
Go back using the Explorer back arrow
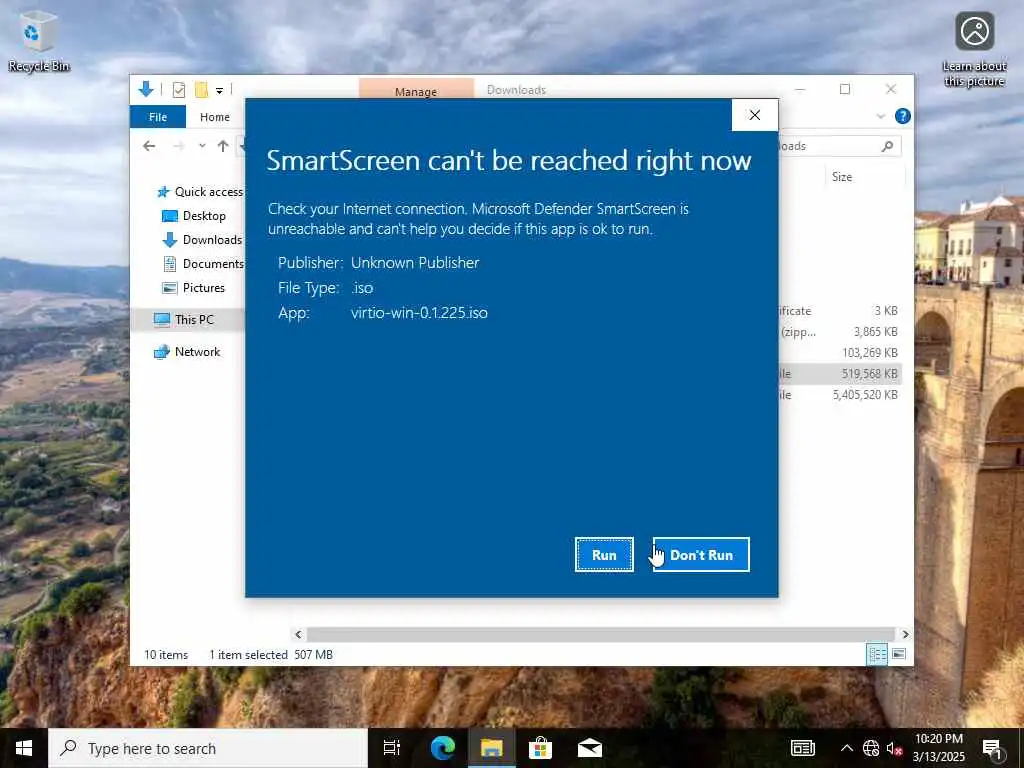pos(150,146)
